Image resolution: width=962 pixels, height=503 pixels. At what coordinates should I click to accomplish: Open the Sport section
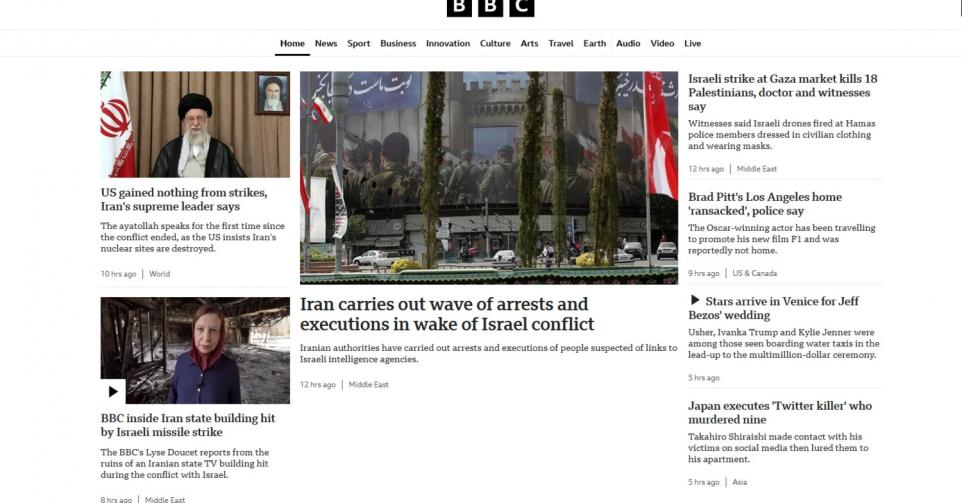(x=358, y=44)
